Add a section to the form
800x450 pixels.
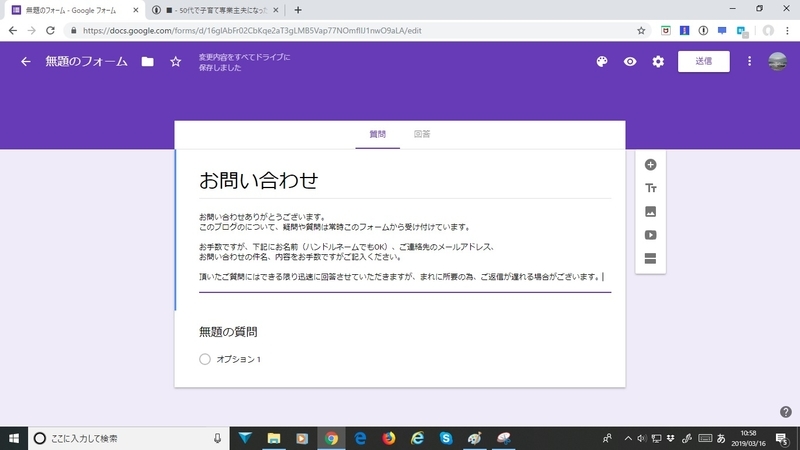click(x=651, y=259)
